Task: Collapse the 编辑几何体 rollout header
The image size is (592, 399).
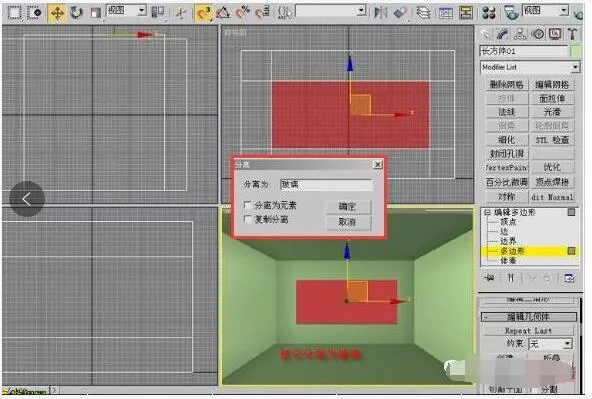Action: pyautogui.click(x=529, y=317)
